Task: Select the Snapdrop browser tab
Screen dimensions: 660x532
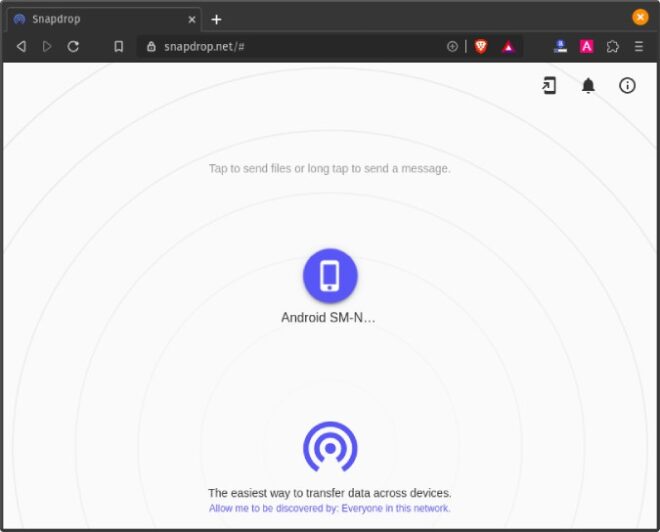Action: point(104,19)
